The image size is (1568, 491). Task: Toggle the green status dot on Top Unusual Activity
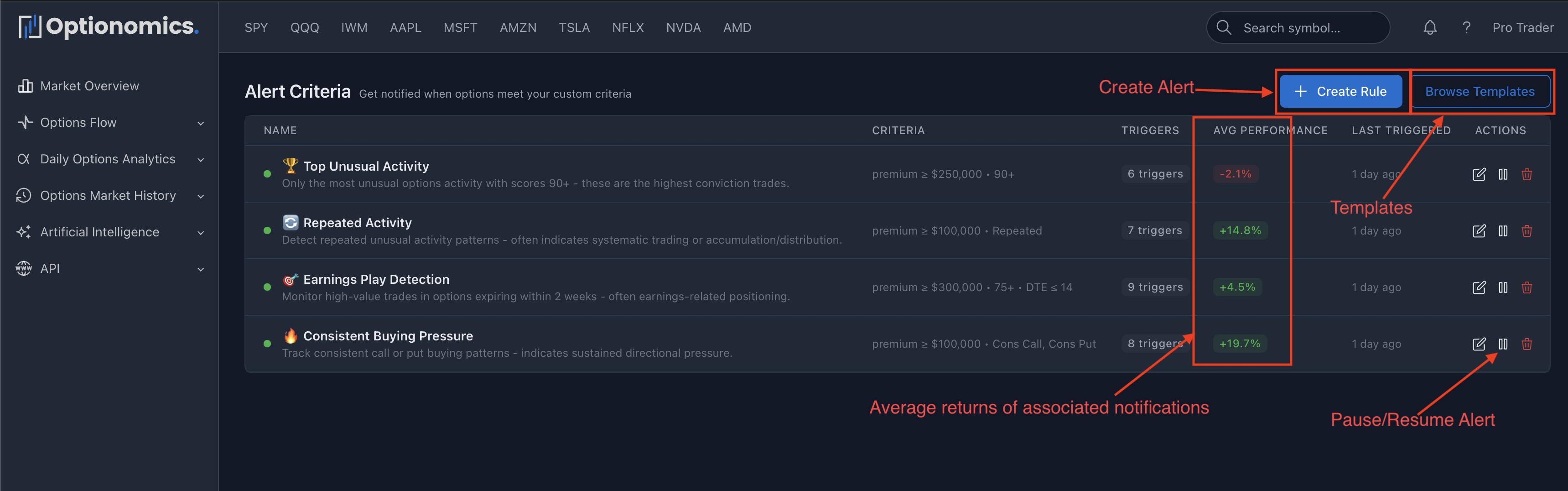(267, 173)
